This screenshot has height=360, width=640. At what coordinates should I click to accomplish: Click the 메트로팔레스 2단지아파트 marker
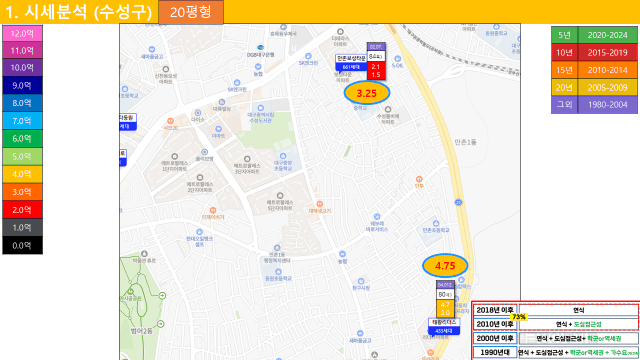point(200,178)
